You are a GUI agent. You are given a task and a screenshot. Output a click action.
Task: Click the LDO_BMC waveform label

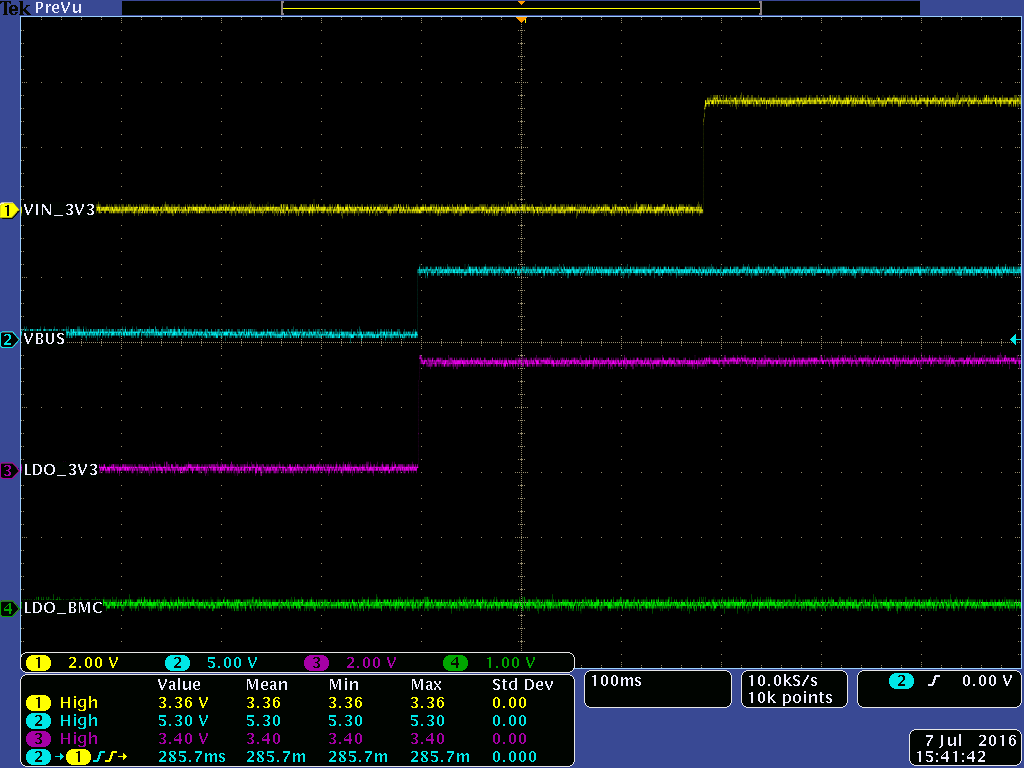(63, 608)
